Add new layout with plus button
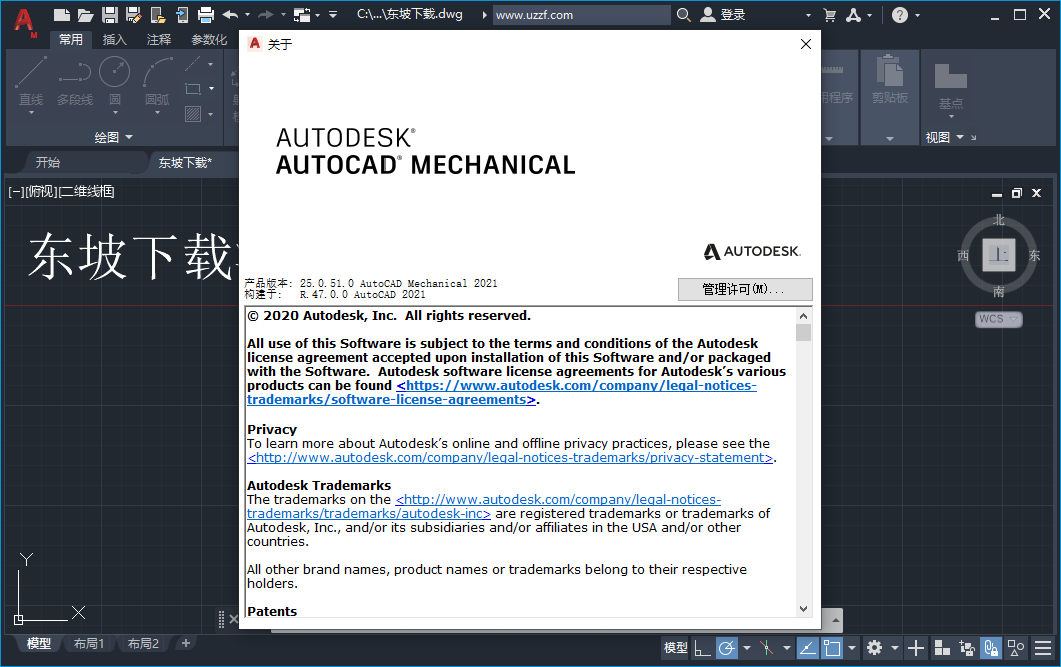 [186, 643]
